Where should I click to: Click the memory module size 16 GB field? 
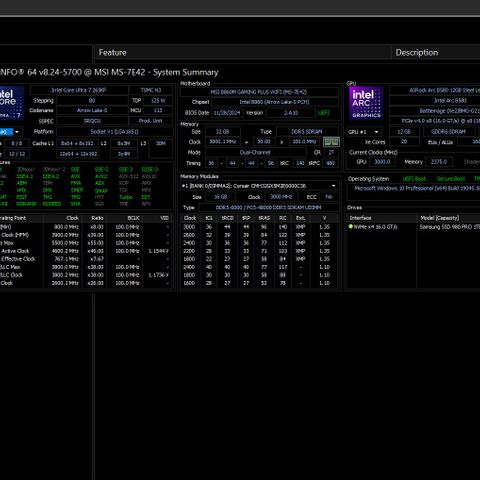point(221,197)
